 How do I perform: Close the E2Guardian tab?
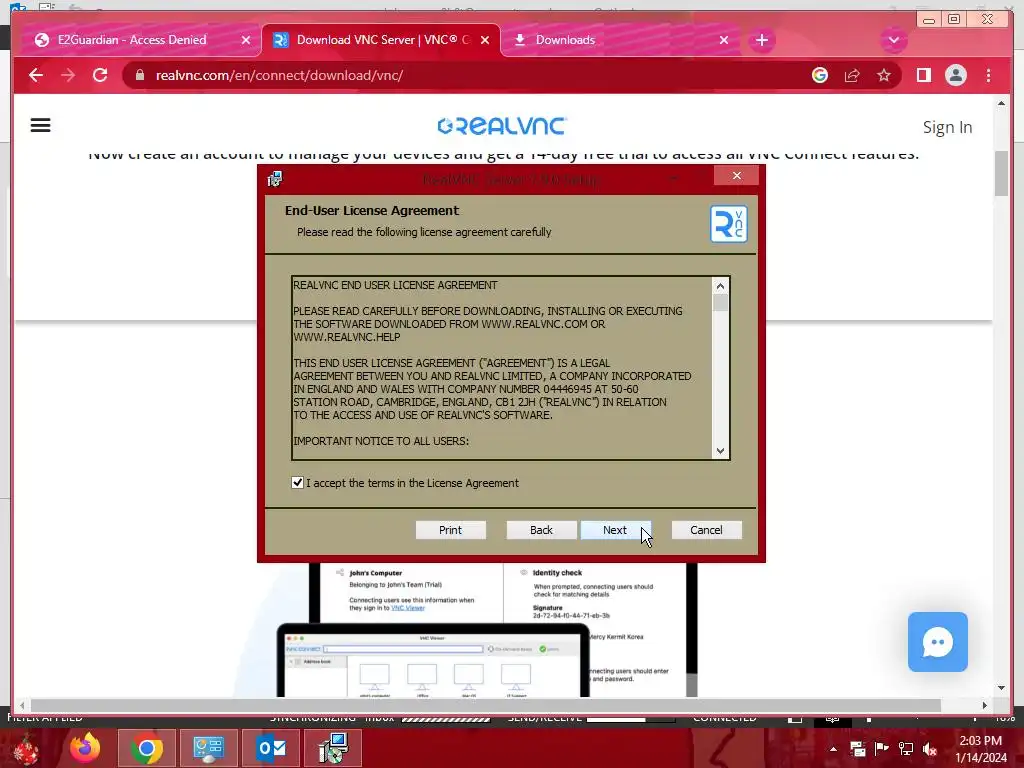pos(246,40)
